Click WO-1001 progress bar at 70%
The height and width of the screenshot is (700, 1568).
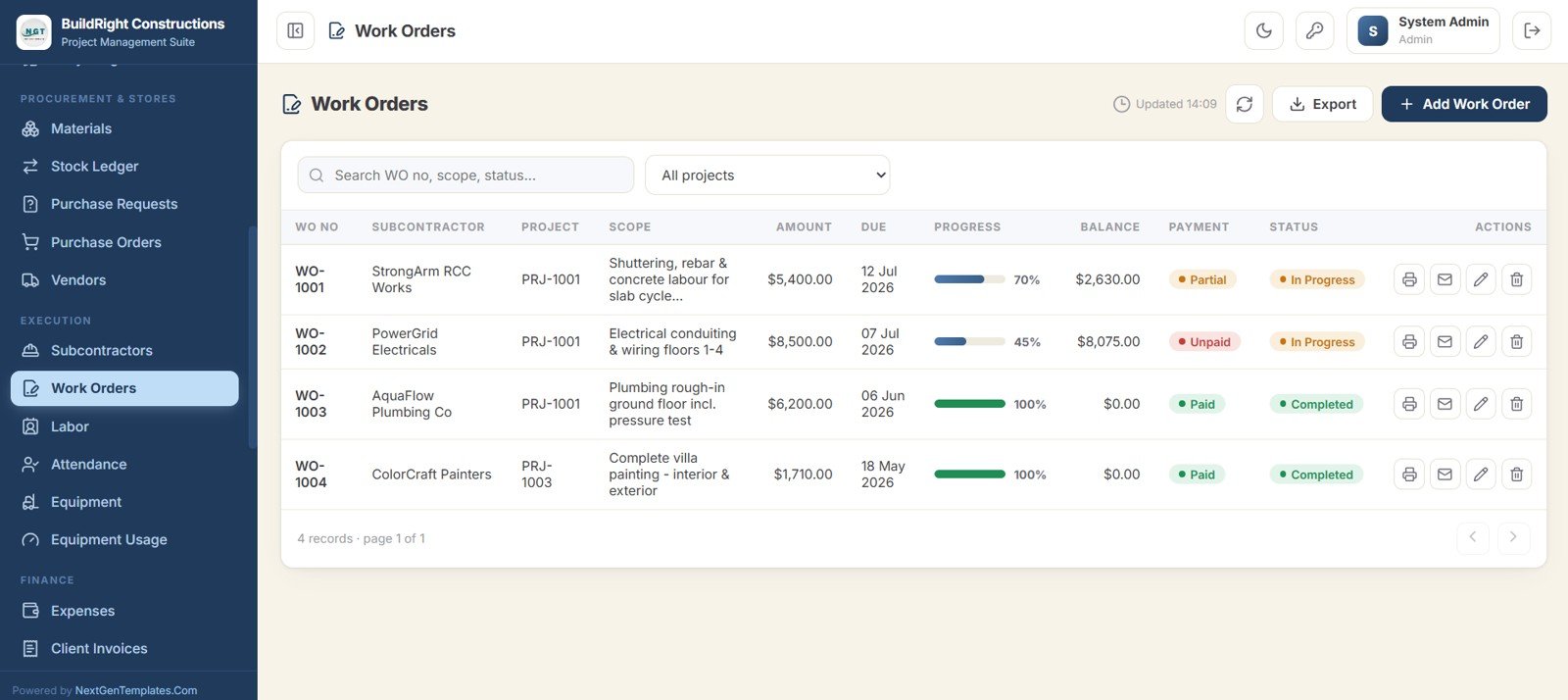tap(969, 279)
